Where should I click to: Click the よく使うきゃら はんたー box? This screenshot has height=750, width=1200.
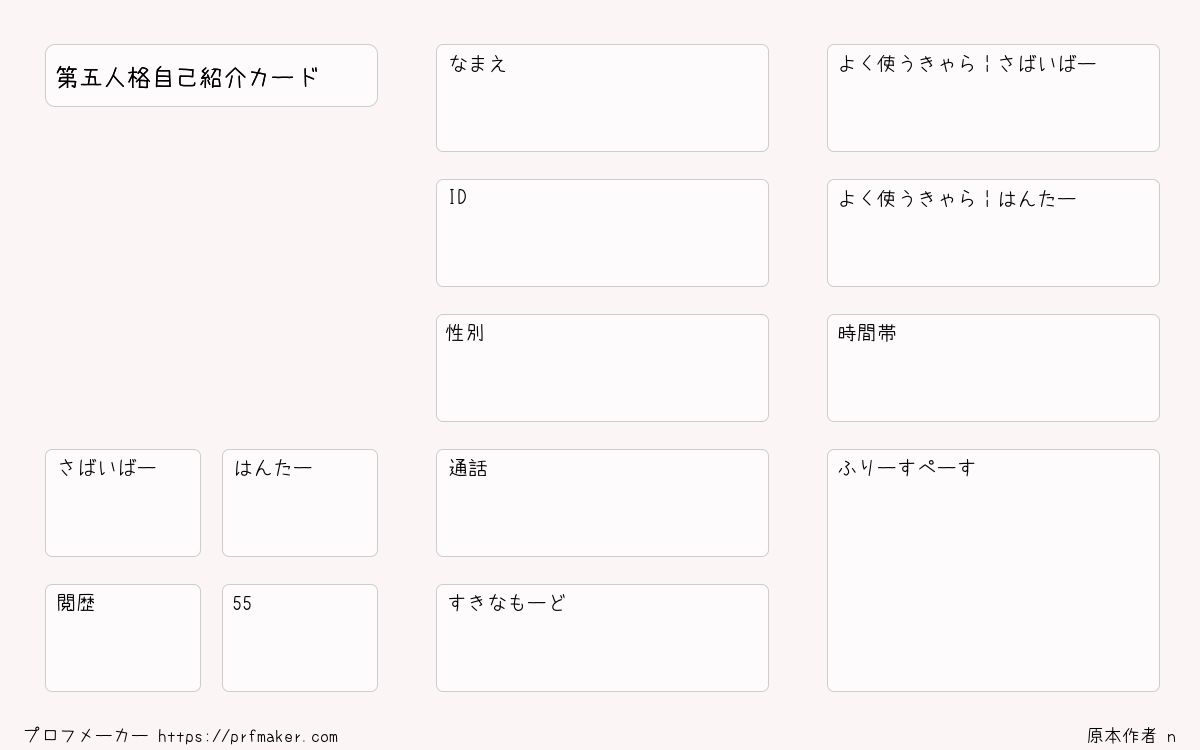click(x=993, y=233)
